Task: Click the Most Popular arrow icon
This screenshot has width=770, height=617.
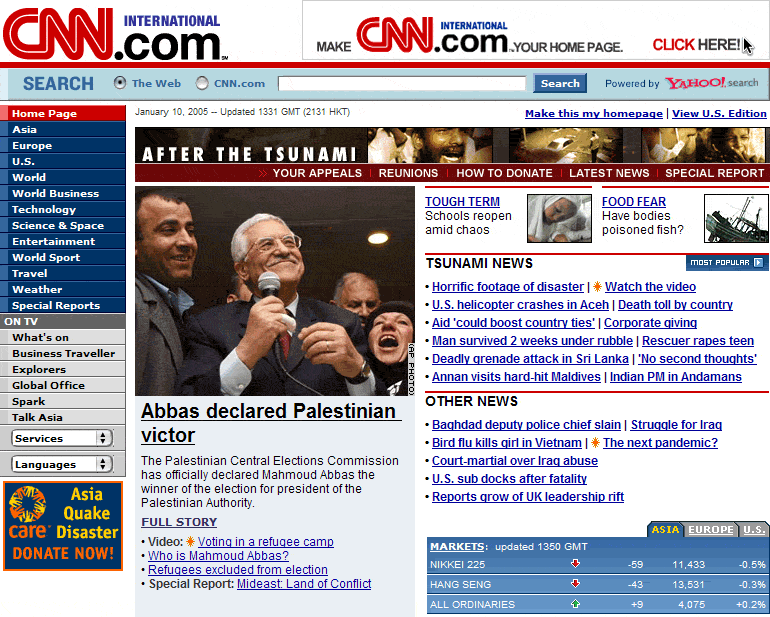Action: [758, 262]
